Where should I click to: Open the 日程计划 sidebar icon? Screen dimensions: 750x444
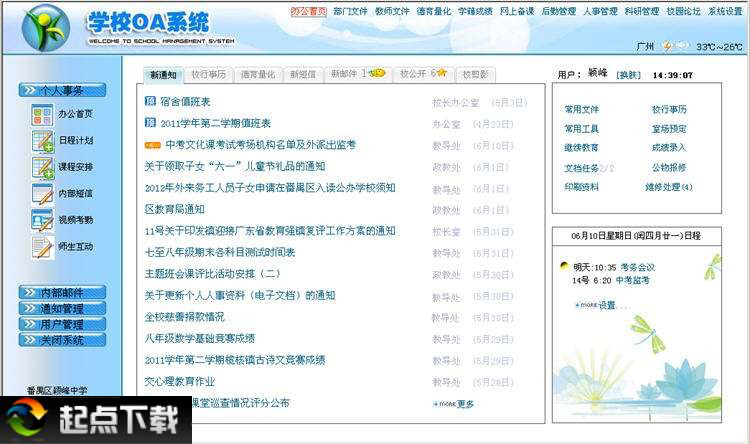pyautogui.click(x=42, y=141)
